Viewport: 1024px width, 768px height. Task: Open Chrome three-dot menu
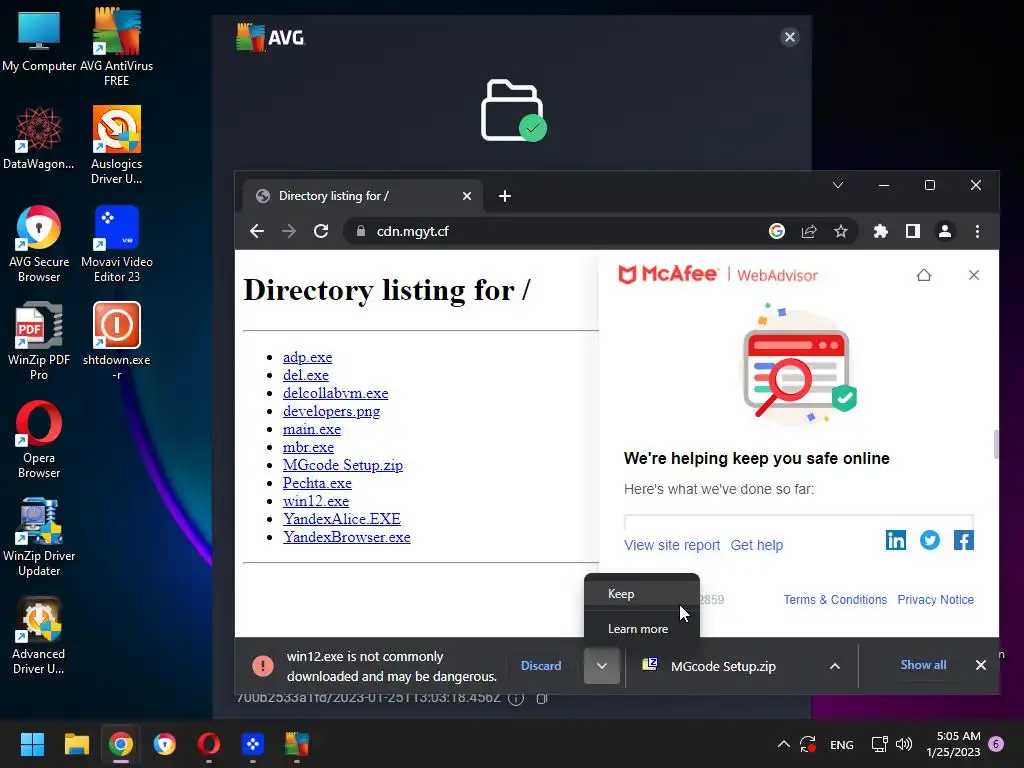tap(977, 231)
